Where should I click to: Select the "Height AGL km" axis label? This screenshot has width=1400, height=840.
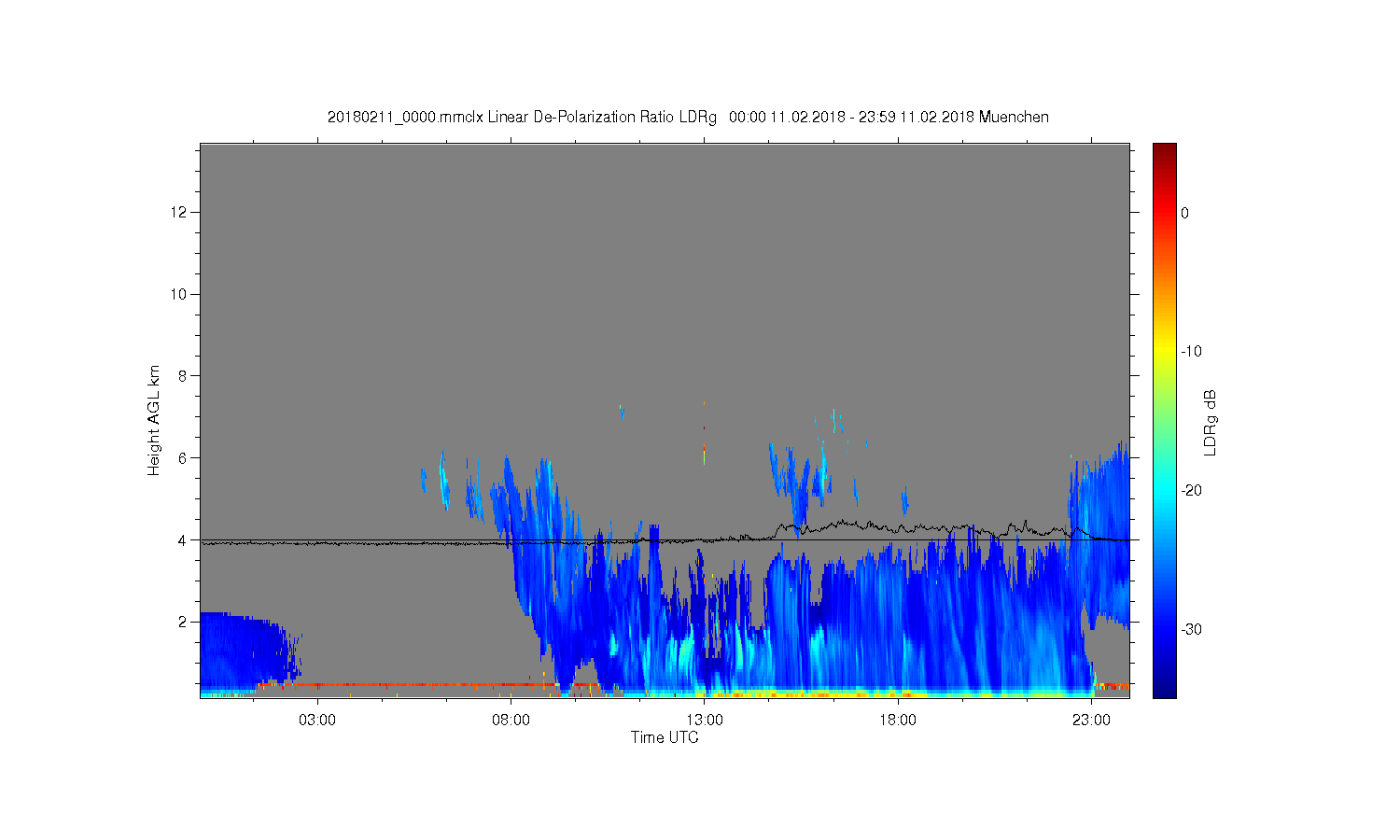click(154, 420)
